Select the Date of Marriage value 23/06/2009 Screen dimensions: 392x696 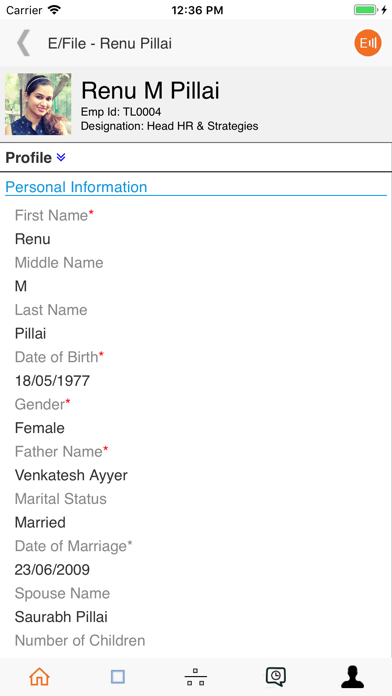click(x=52, y=569)
